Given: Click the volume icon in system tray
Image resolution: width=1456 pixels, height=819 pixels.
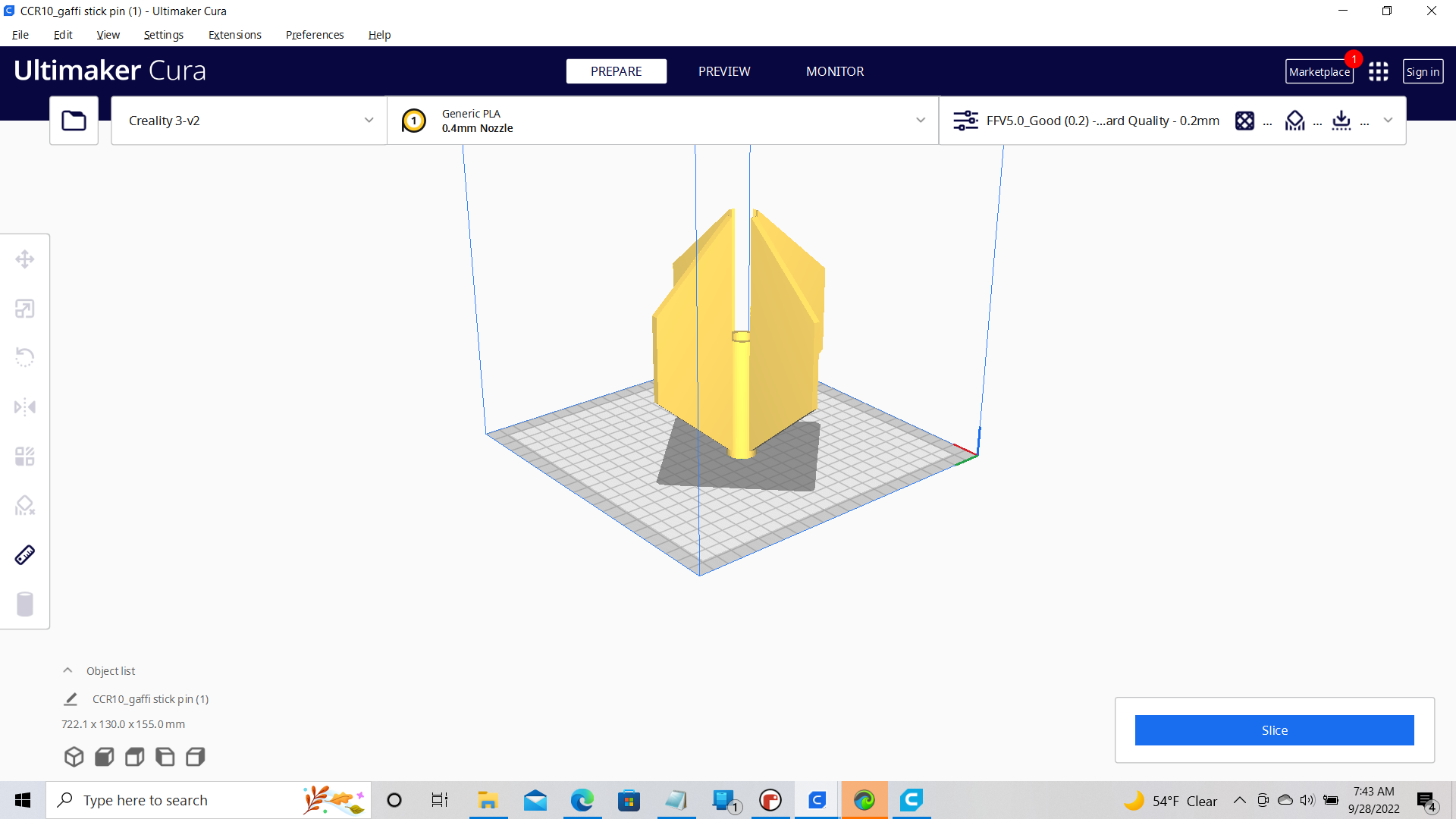Looking at the screenshot, I should click(x=1307, y=800).
